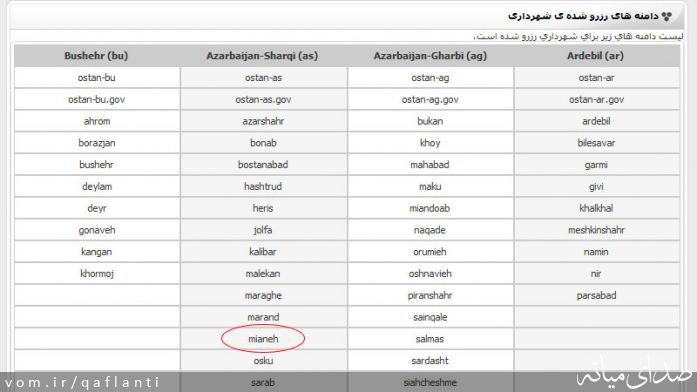The height and width of the screenshot is (392, 697).
Task: Click gonaveh in the table
Action: click(96, 230)
